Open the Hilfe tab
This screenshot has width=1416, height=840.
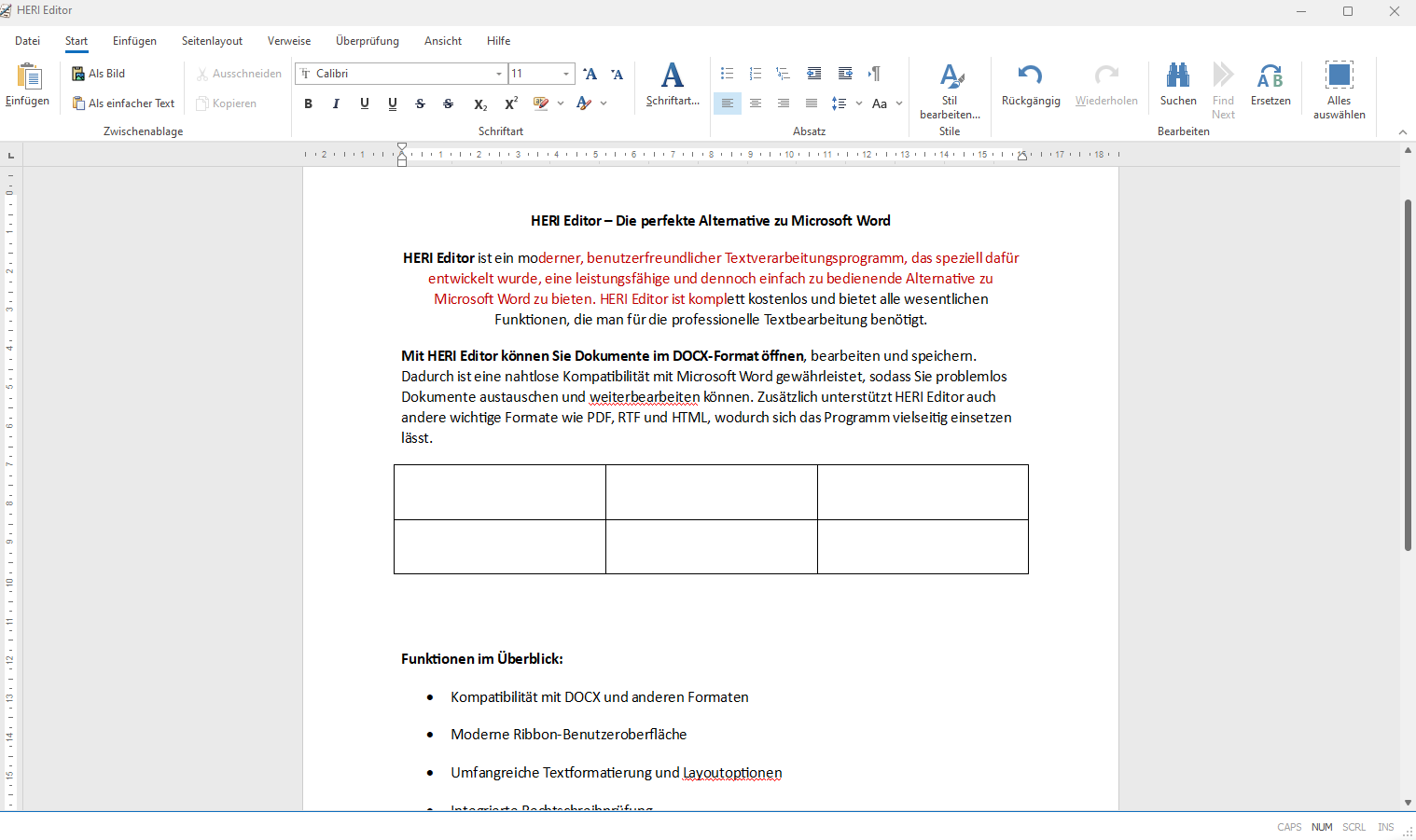click(499, 41)
